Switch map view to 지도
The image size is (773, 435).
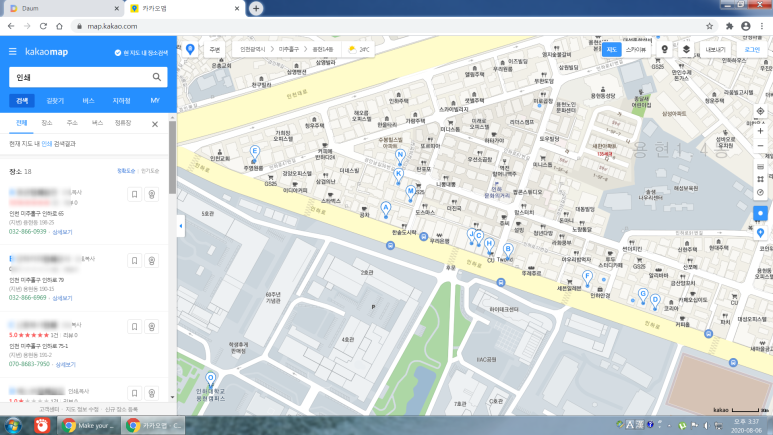611,49
